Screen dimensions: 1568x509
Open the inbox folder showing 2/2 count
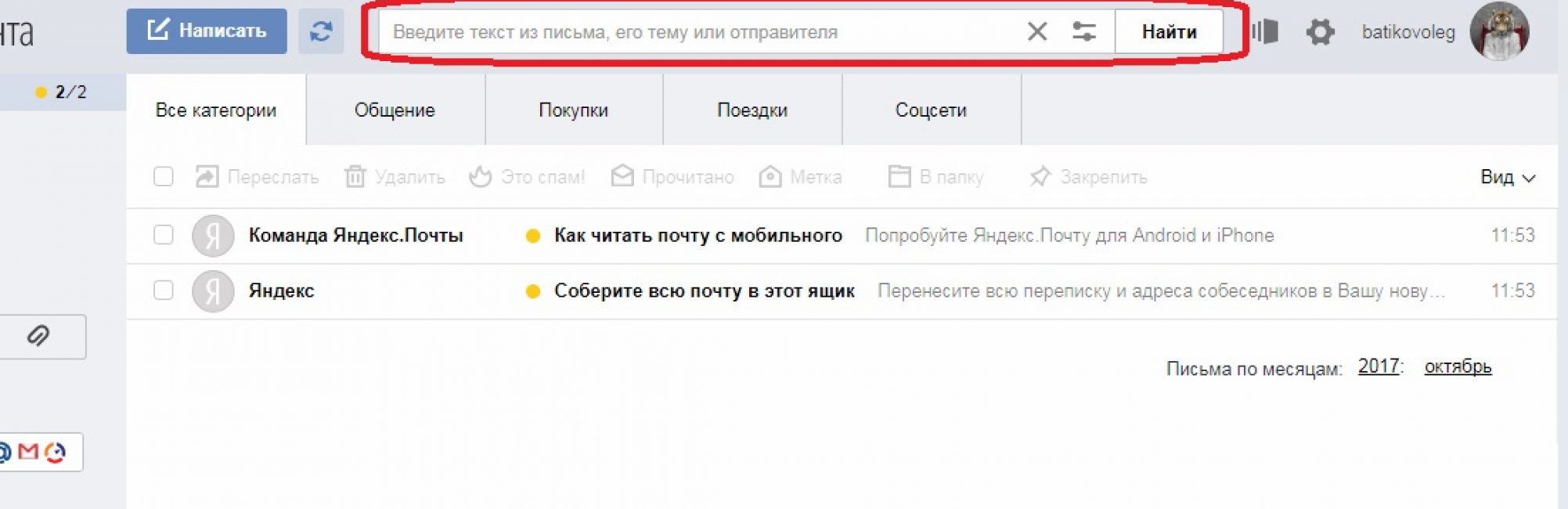pos(63,92)
